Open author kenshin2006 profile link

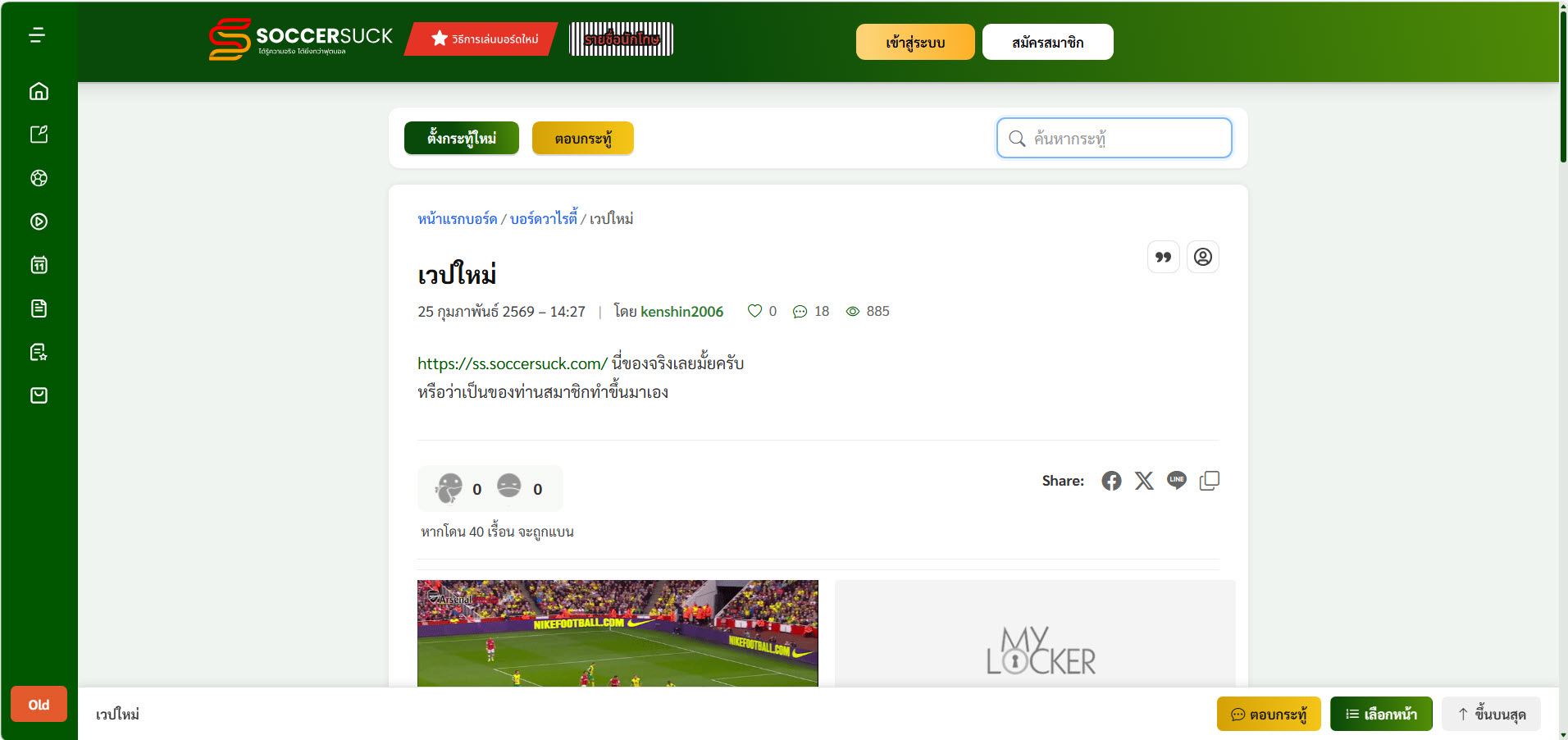tap(681, 312)
